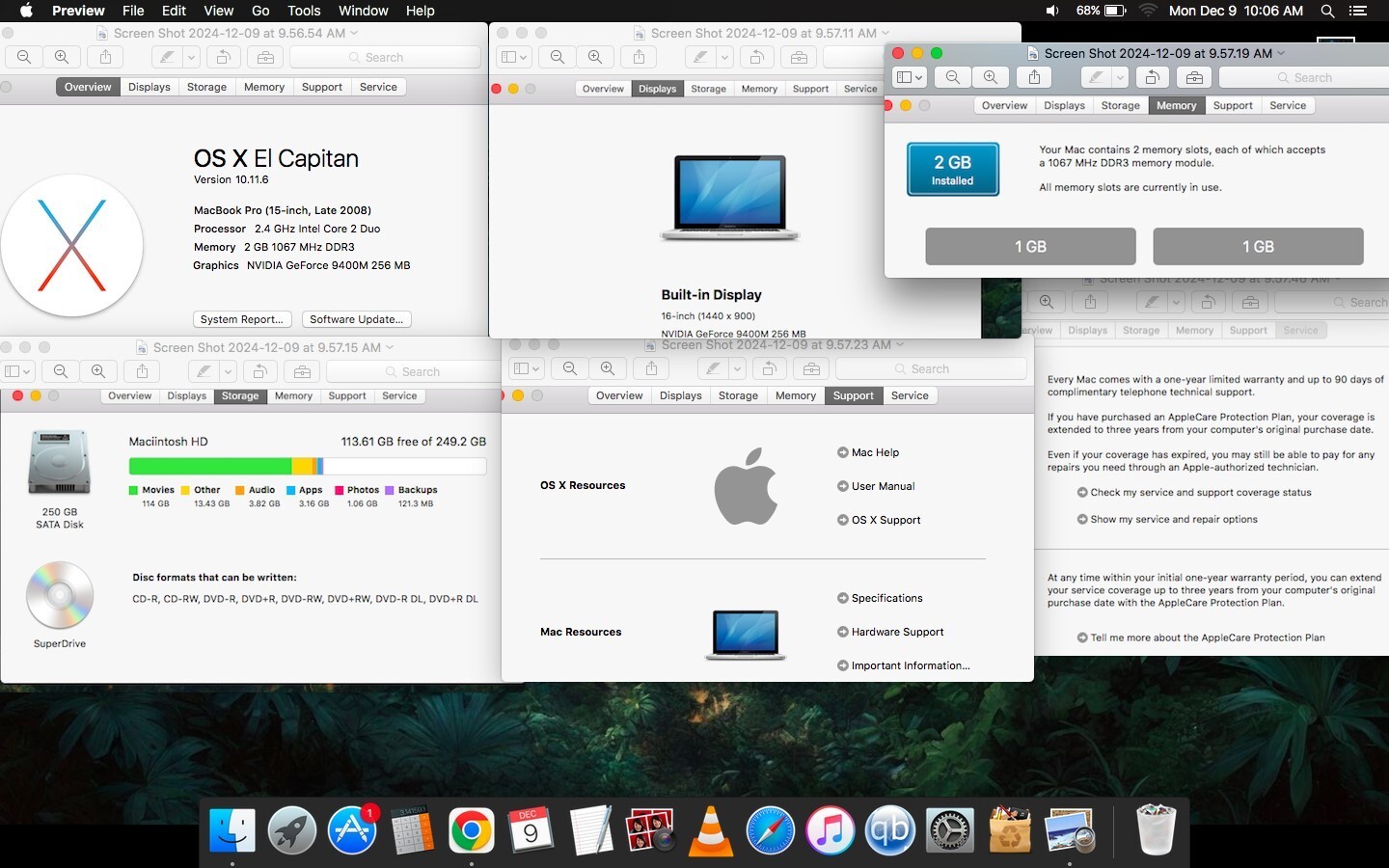Viewport: 1389px width, 868px height.
Task: Open the Edit menu
Action: [174, 11]
